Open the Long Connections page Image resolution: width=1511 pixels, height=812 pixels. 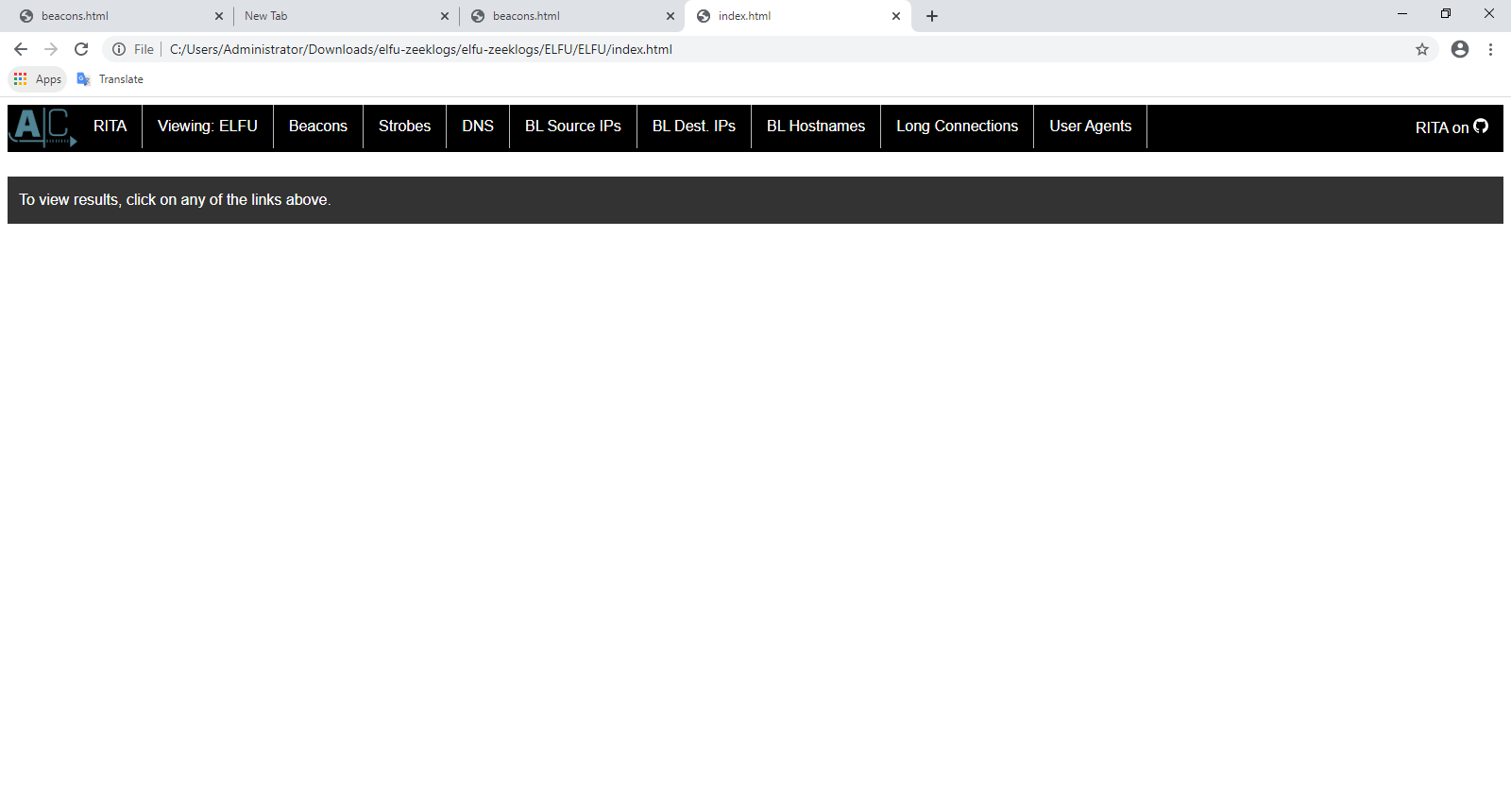[957, 127]
